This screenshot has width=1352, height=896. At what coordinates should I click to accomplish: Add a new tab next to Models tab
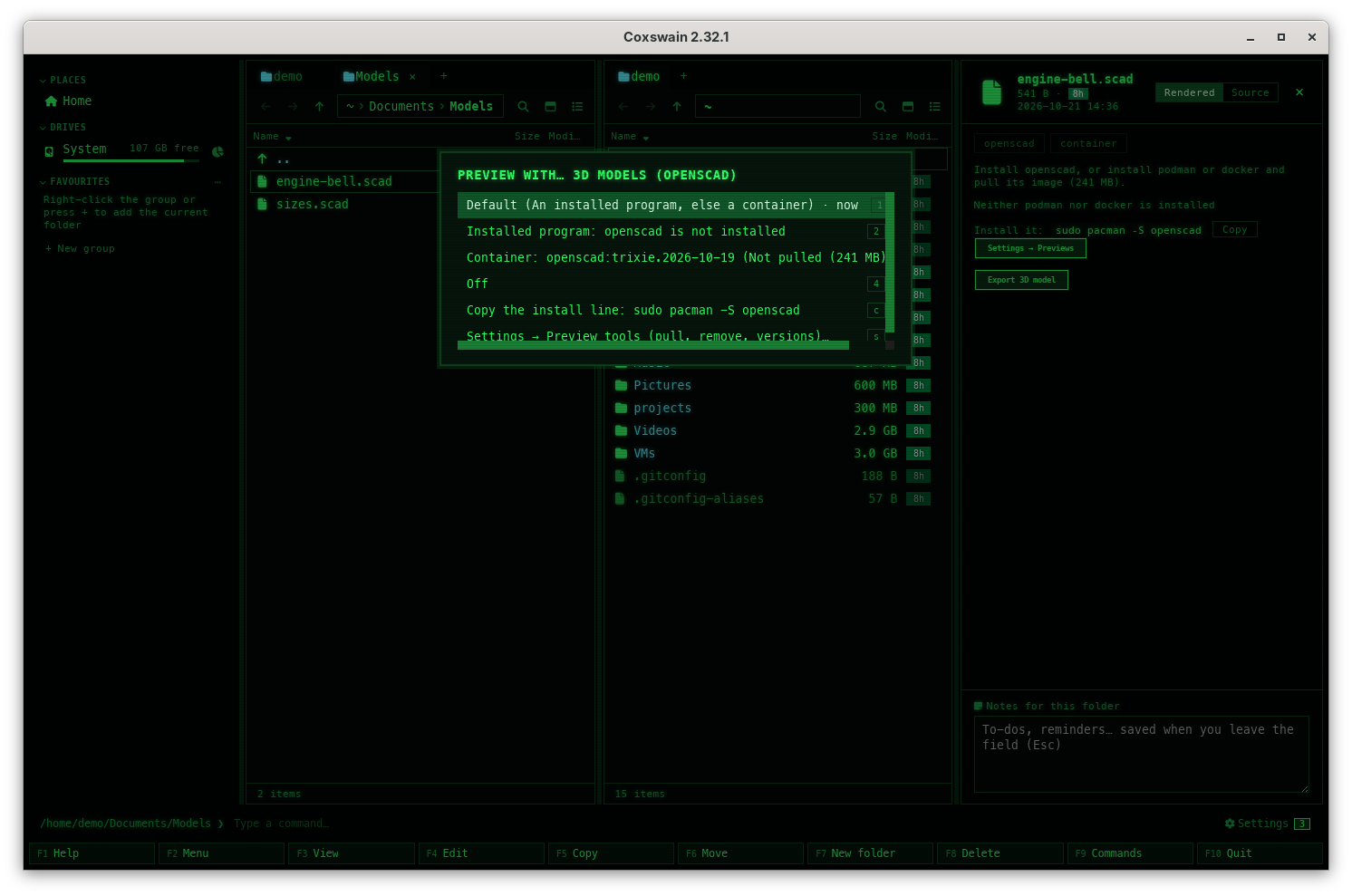[x=444, y=77]
